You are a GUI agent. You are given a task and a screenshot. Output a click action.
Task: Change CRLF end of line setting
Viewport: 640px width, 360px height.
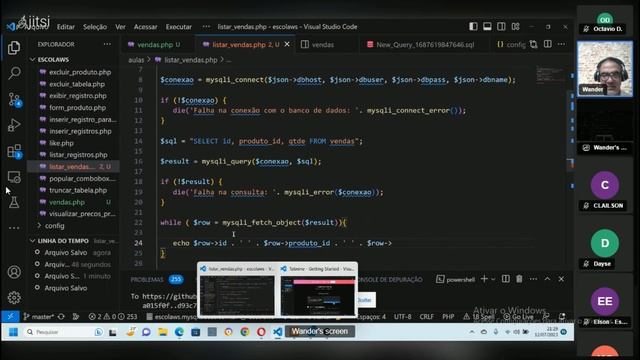pyautogui.click(x=427, y=317)
